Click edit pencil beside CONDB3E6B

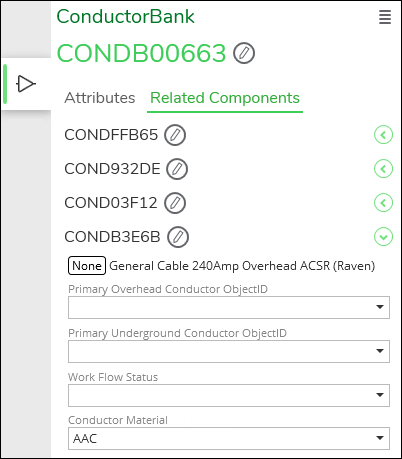click(x=178, y=237)
